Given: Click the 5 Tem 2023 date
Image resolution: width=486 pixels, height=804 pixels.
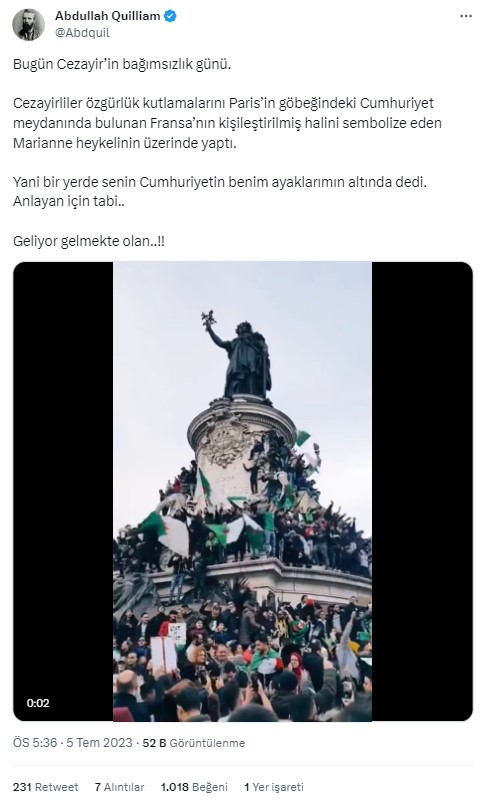Looking at the screenshot, I should pos(99,742).
